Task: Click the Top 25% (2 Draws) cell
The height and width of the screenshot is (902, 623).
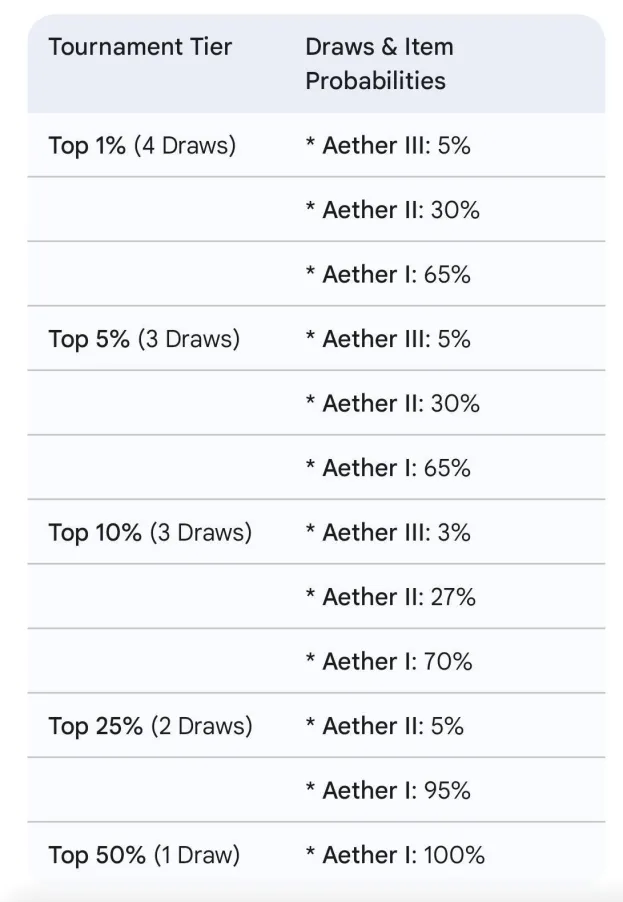Action: (x=150, y=726)
